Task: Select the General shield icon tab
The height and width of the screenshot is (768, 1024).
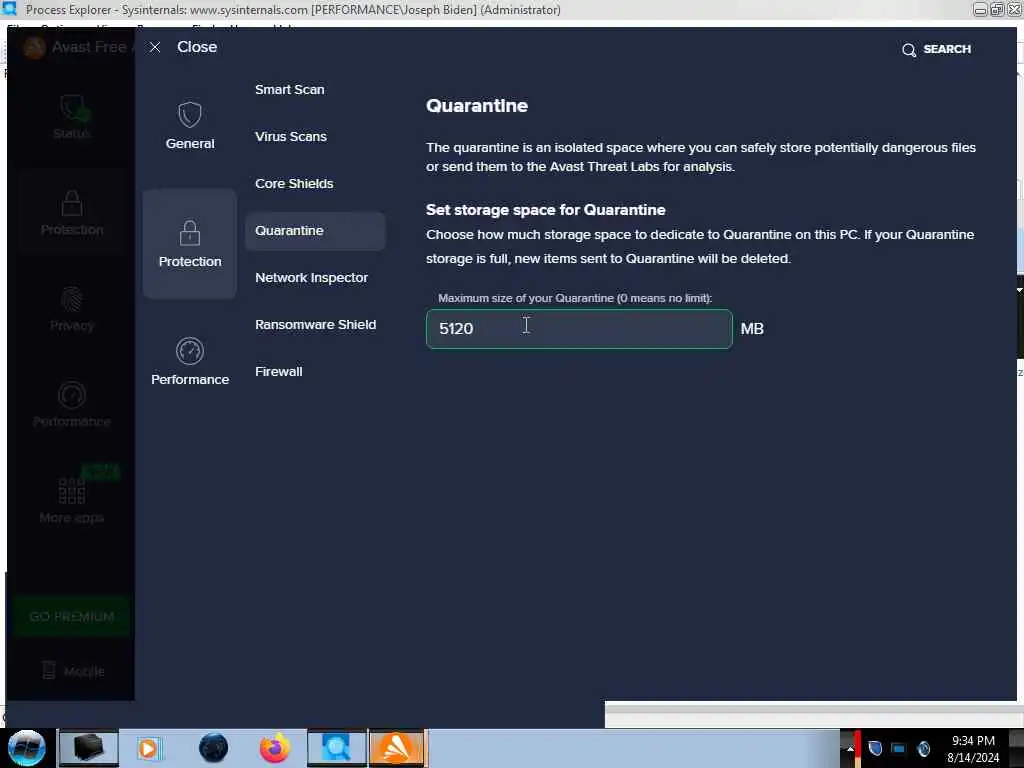Action: (190, 125)
